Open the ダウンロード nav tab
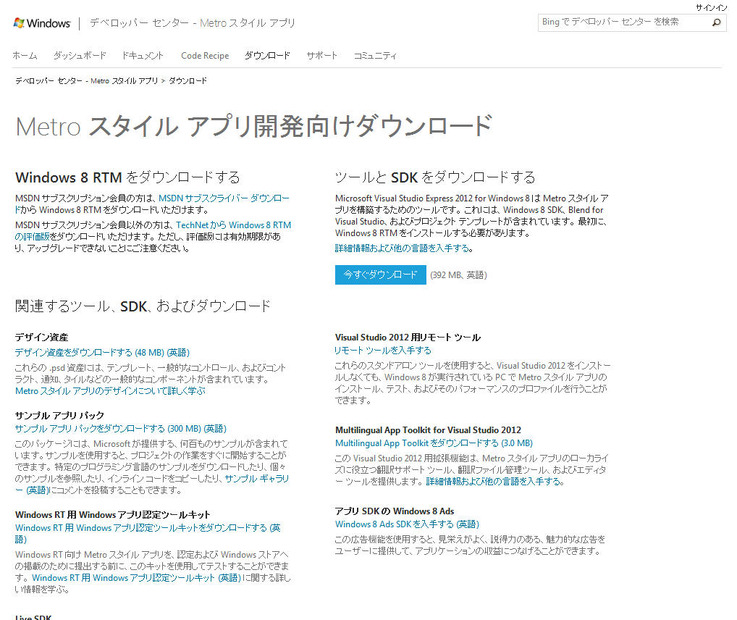 click(267, 55)
